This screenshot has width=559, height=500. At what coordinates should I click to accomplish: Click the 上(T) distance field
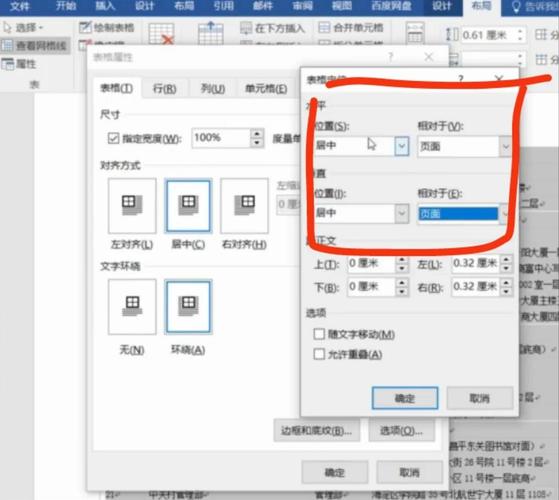point(371,264)
